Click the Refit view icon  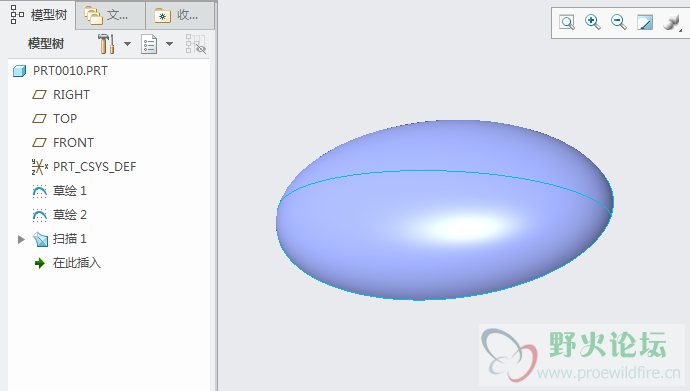click(567, 22)
